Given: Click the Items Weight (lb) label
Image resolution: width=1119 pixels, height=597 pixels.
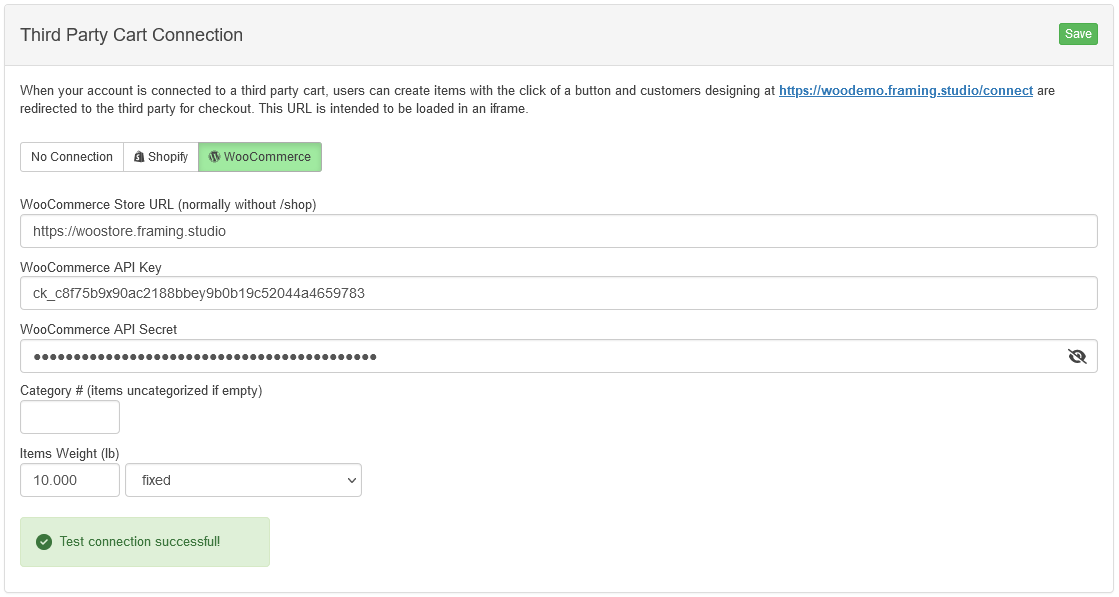Looking at the screenshot, I should pyautogui.click(x=69, y=454).
